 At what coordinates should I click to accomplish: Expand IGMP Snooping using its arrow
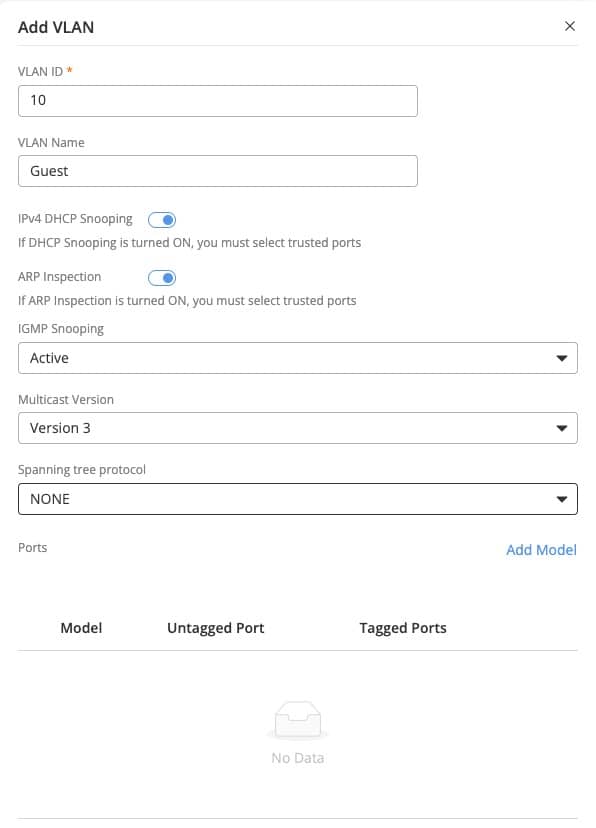point(562,359)
